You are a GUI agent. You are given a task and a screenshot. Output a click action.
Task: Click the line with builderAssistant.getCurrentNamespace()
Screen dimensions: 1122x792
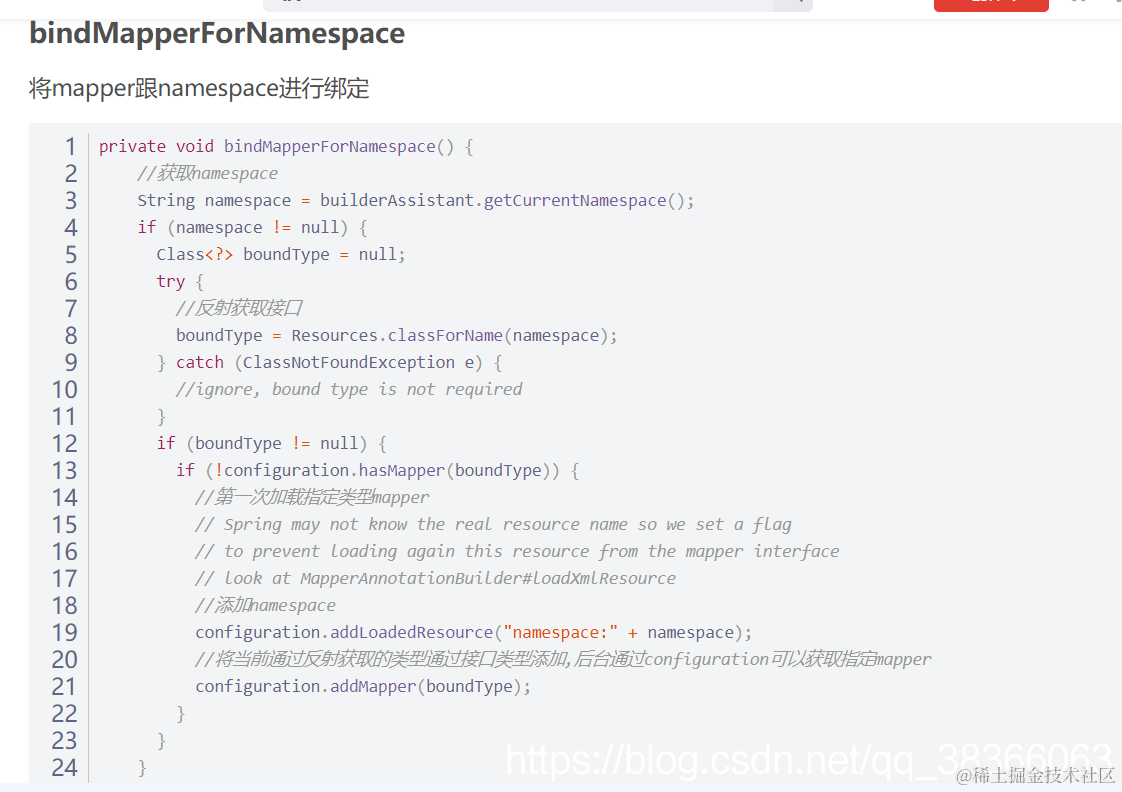tap(416, 200)
